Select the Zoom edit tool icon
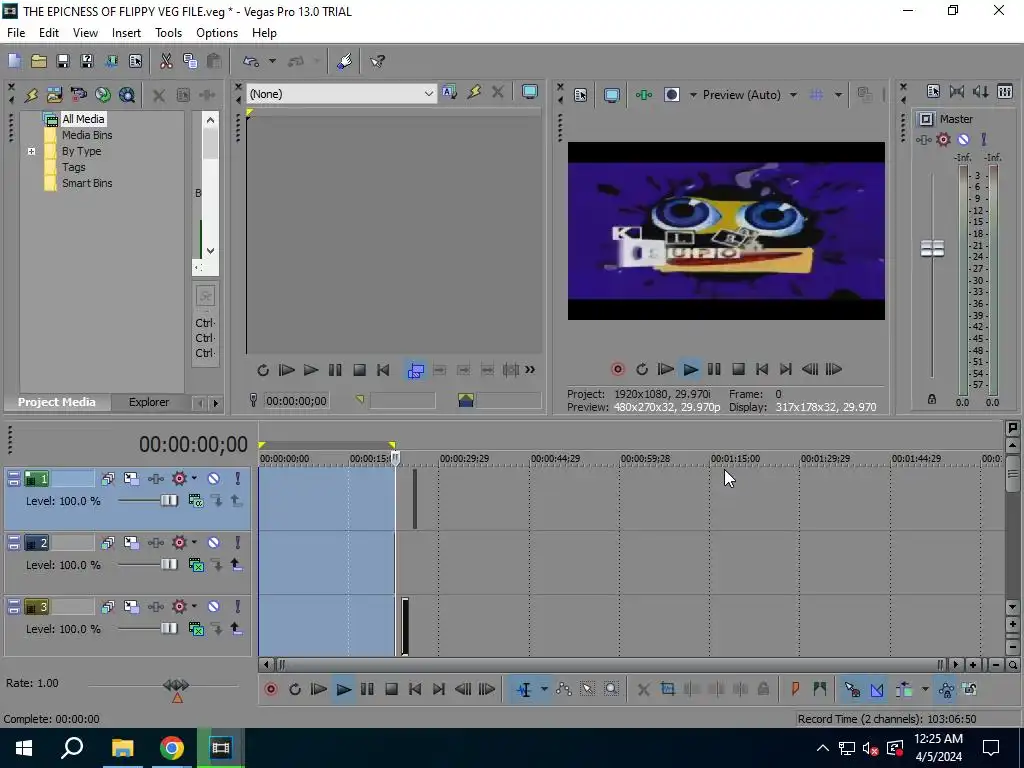Viewport: 1024px width, 768px height. click(x=611, y=689)
